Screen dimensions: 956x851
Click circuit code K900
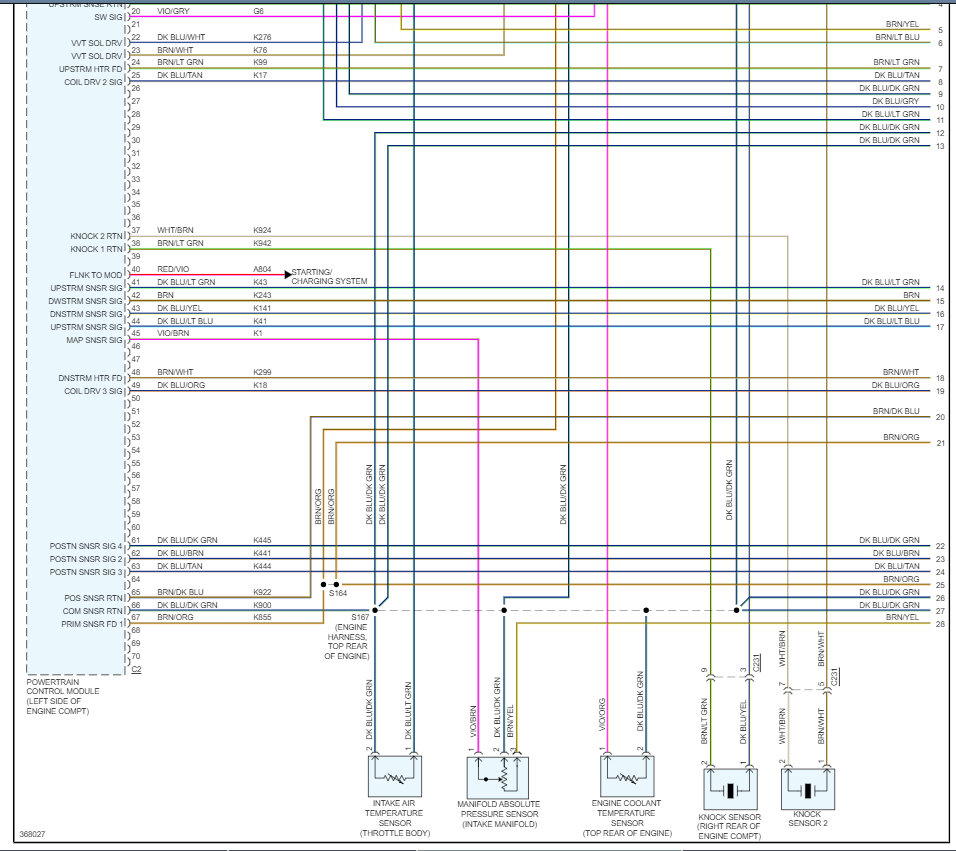[x=262, y=605]
